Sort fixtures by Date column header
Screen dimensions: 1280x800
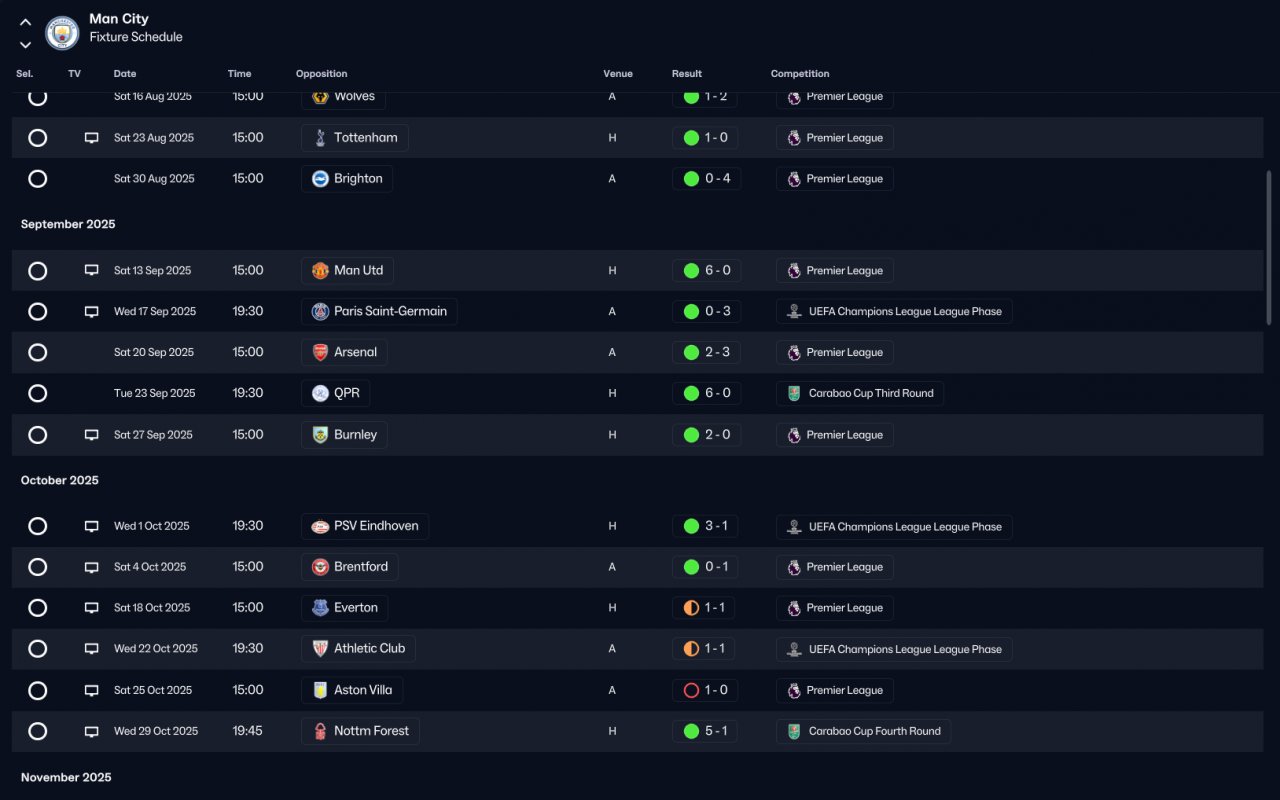[x=125, y=74]
